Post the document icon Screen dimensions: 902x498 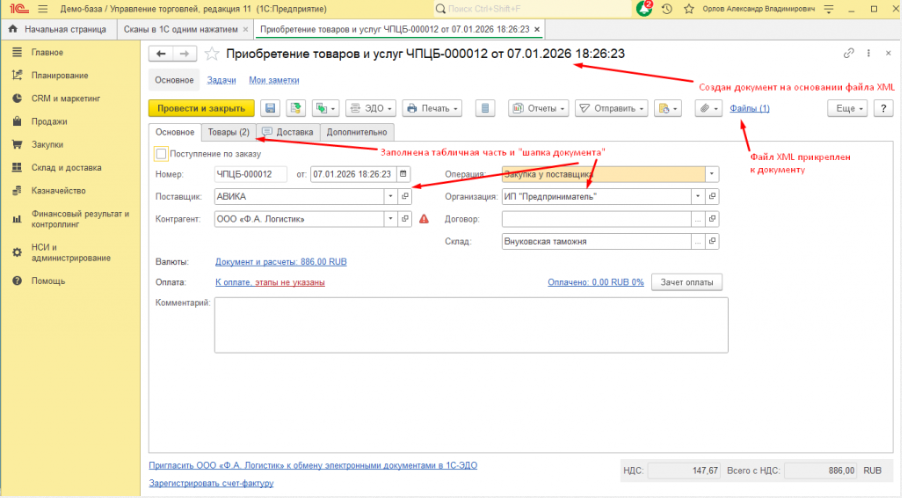(296, 108)
